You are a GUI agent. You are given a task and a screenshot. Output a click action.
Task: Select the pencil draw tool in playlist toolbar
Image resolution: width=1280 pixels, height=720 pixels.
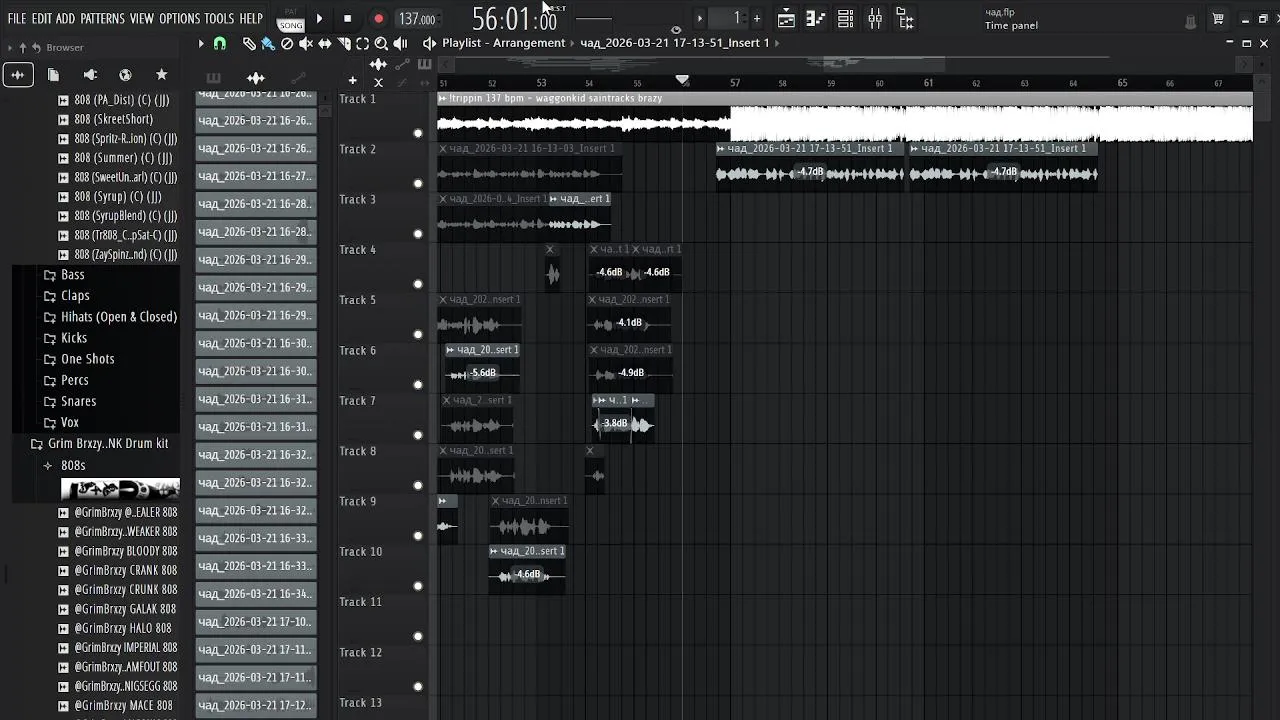(x=250, y=44)
